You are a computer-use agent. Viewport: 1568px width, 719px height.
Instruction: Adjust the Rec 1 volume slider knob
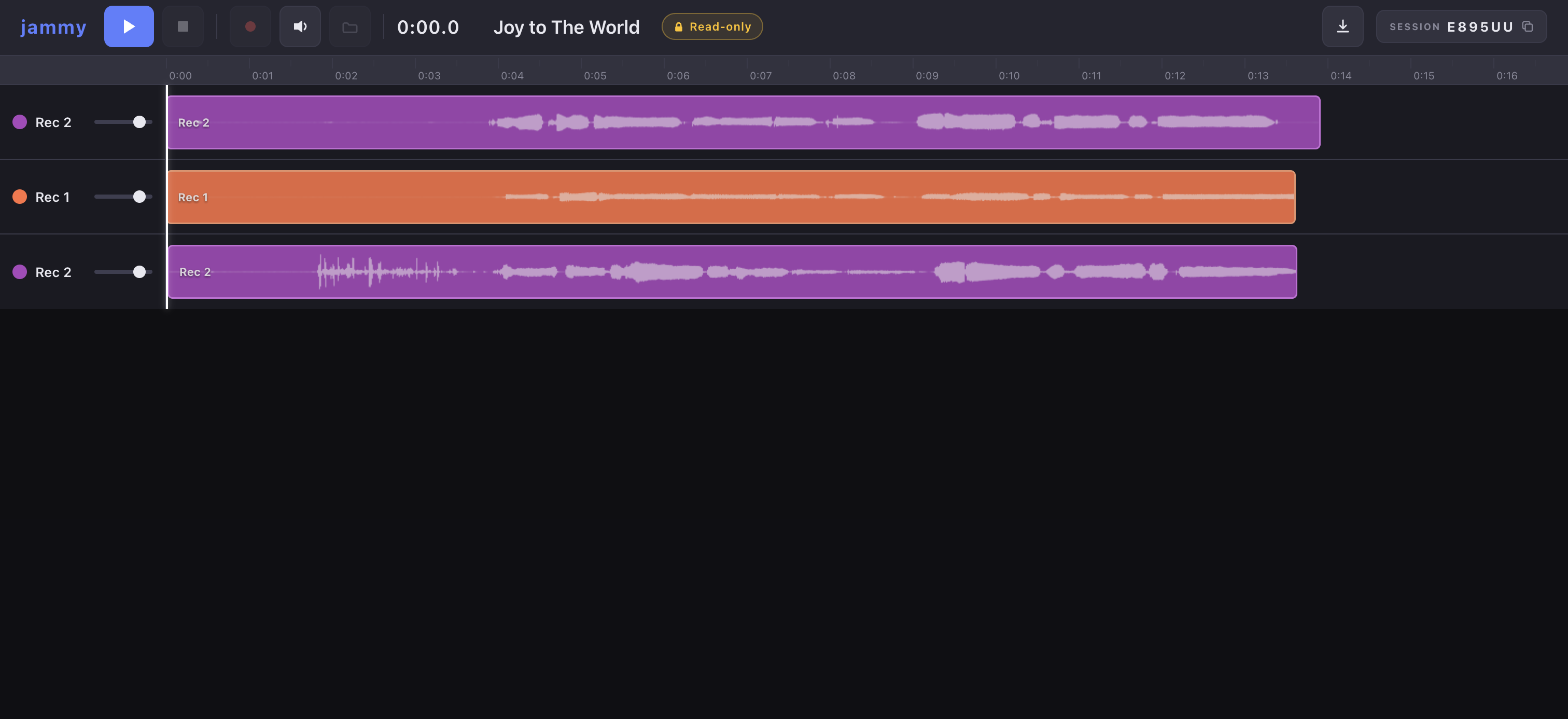pyautogui.click(x=139, y=197)
